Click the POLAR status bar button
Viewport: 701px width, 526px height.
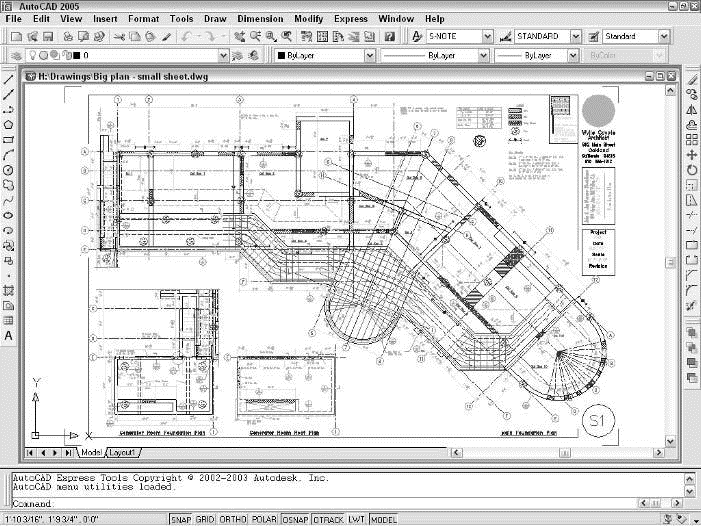266,520
